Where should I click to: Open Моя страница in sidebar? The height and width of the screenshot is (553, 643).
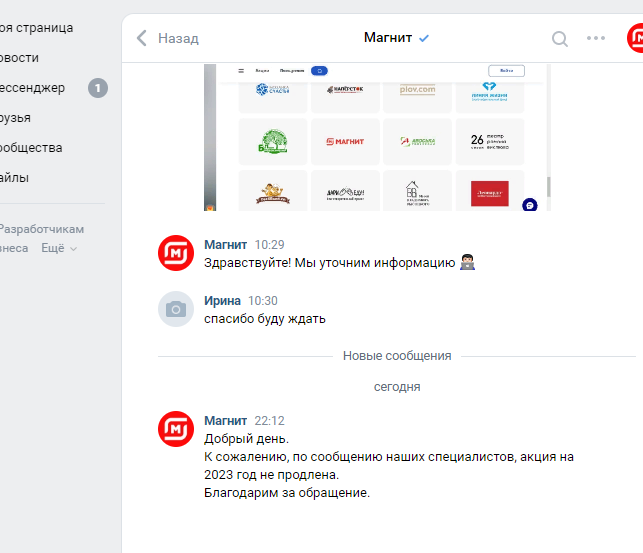36,28
